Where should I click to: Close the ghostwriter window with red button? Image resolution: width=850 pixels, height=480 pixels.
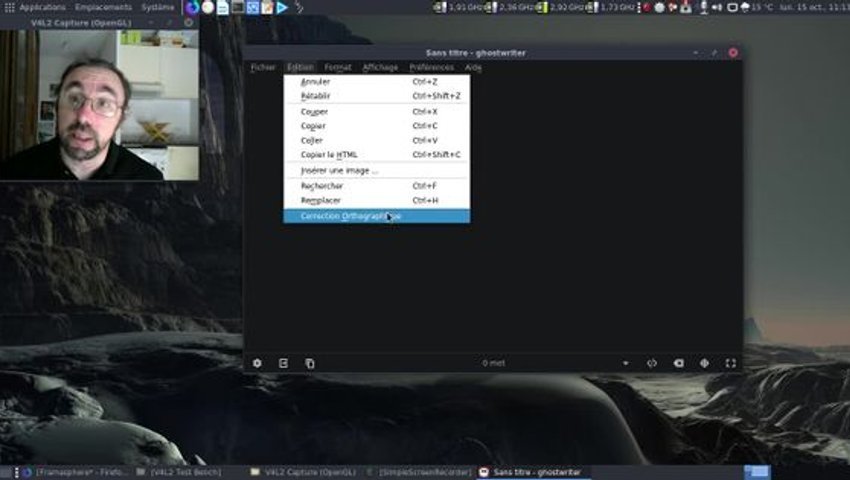tap(733, 53)
